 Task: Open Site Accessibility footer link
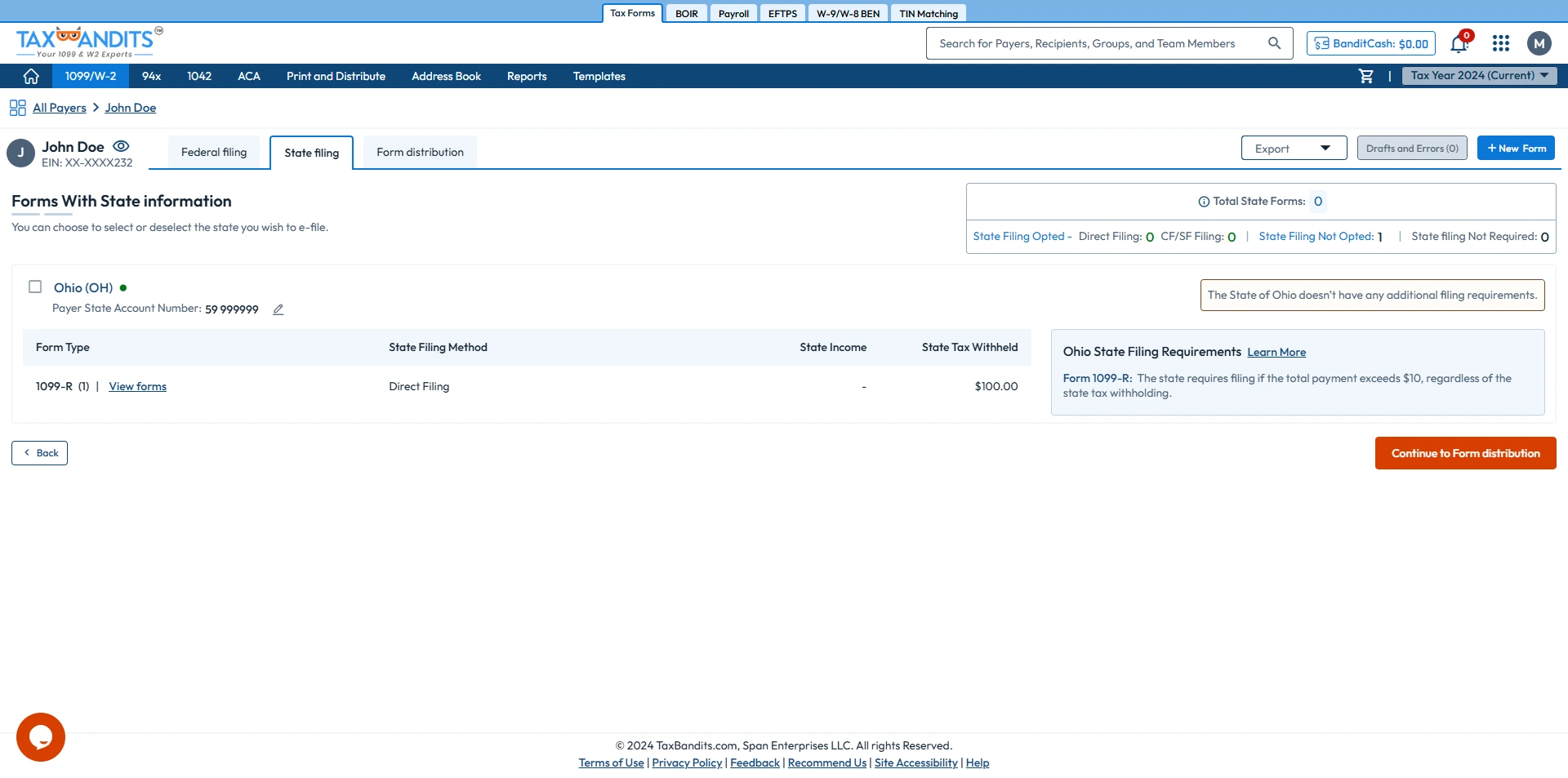click(x=915, y=762)
